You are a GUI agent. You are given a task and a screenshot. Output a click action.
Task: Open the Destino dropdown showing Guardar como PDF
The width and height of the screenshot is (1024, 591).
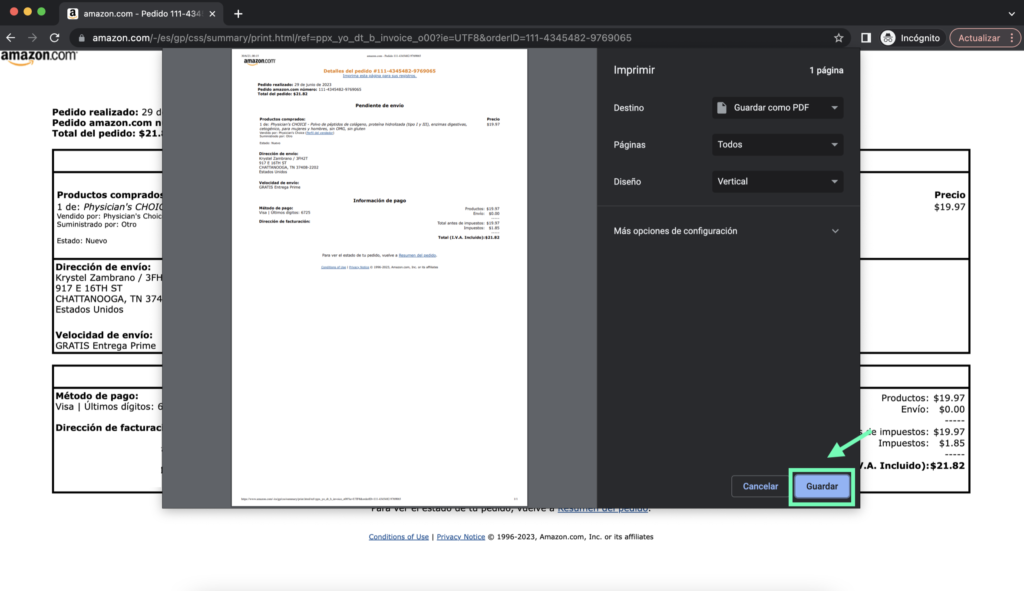tap(777, 108)
